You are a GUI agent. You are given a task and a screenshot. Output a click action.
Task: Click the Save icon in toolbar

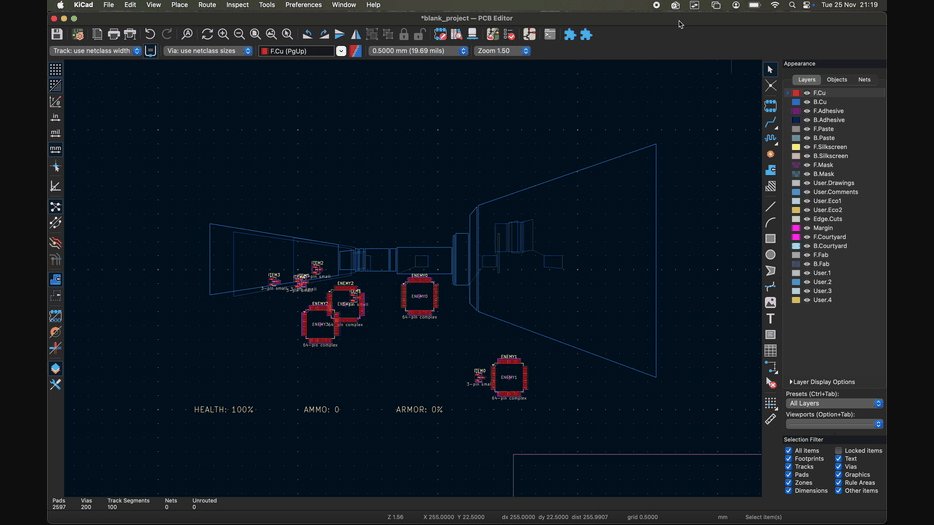[x=57, y=34]
